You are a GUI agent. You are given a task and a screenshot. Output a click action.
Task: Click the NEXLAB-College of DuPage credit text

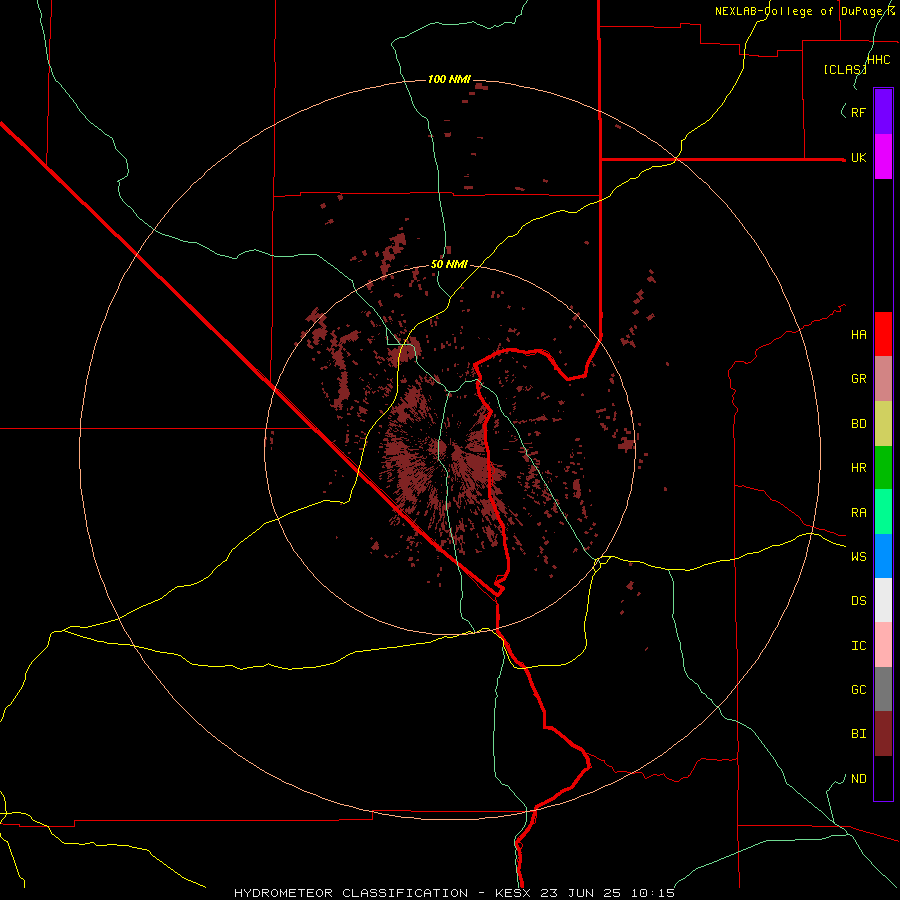[x=804, y=11]
